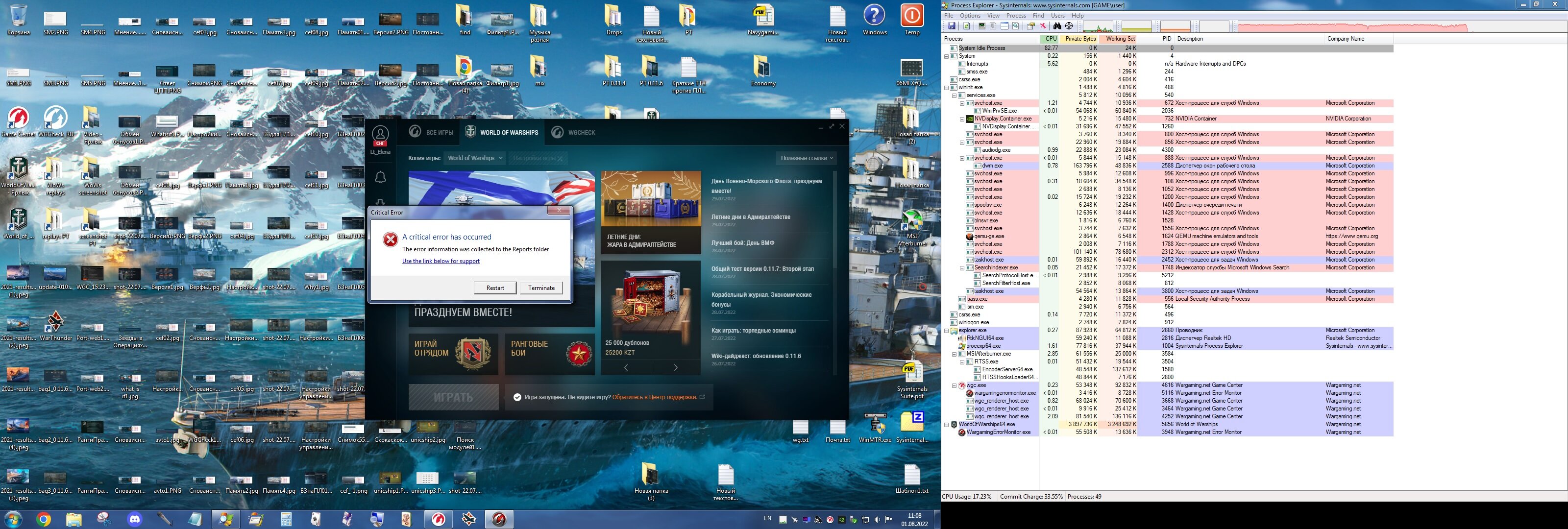Image resolution: width=1568 pixels, height=529 pixels.
Task: Open the System Information toolbar icon
Action: pyautogui.click(x=982, y=26)
